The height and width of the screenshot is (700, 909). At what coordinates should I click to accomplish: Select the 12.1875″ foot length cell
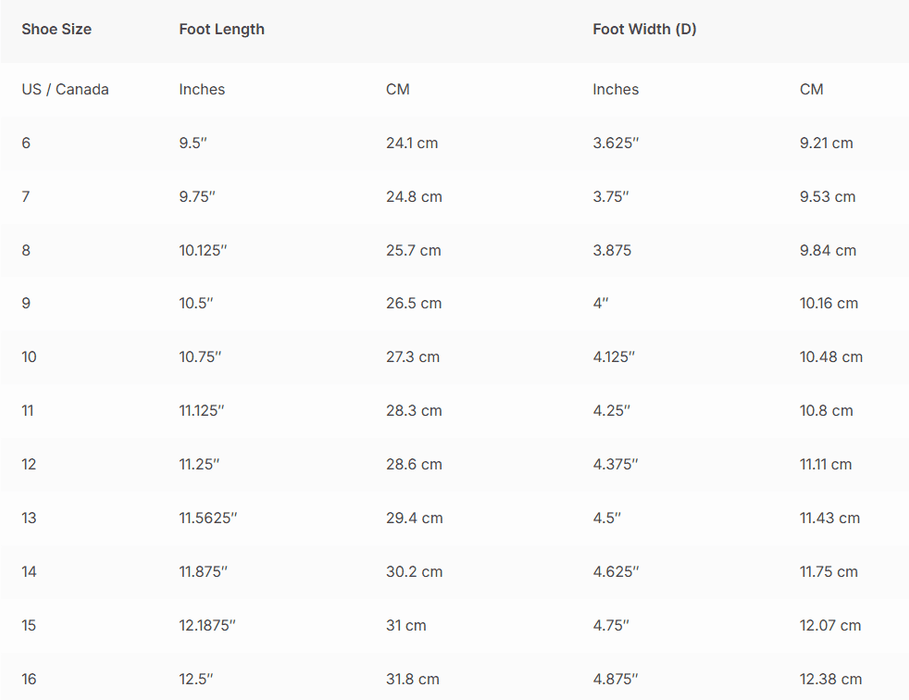[x=207, y=625]
